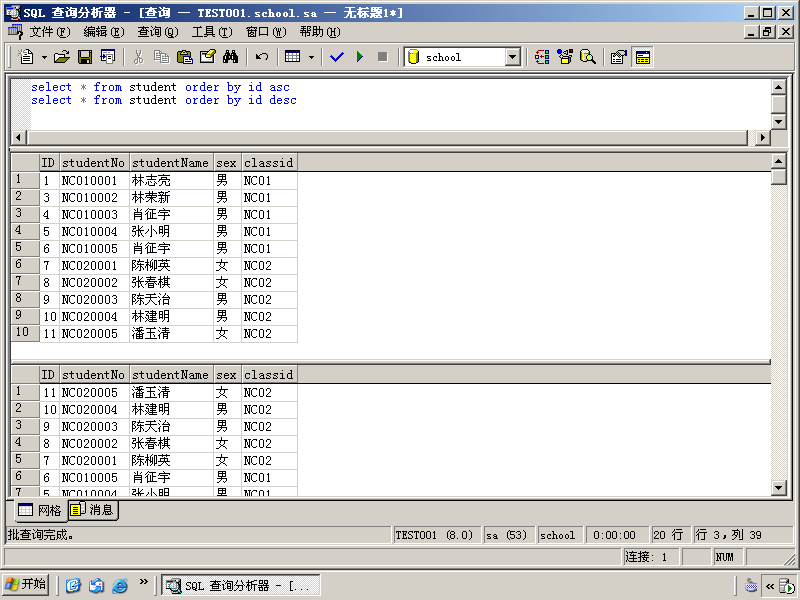Click the Save floppy disk icon
The image size is (800, 600).
[85, 57]
